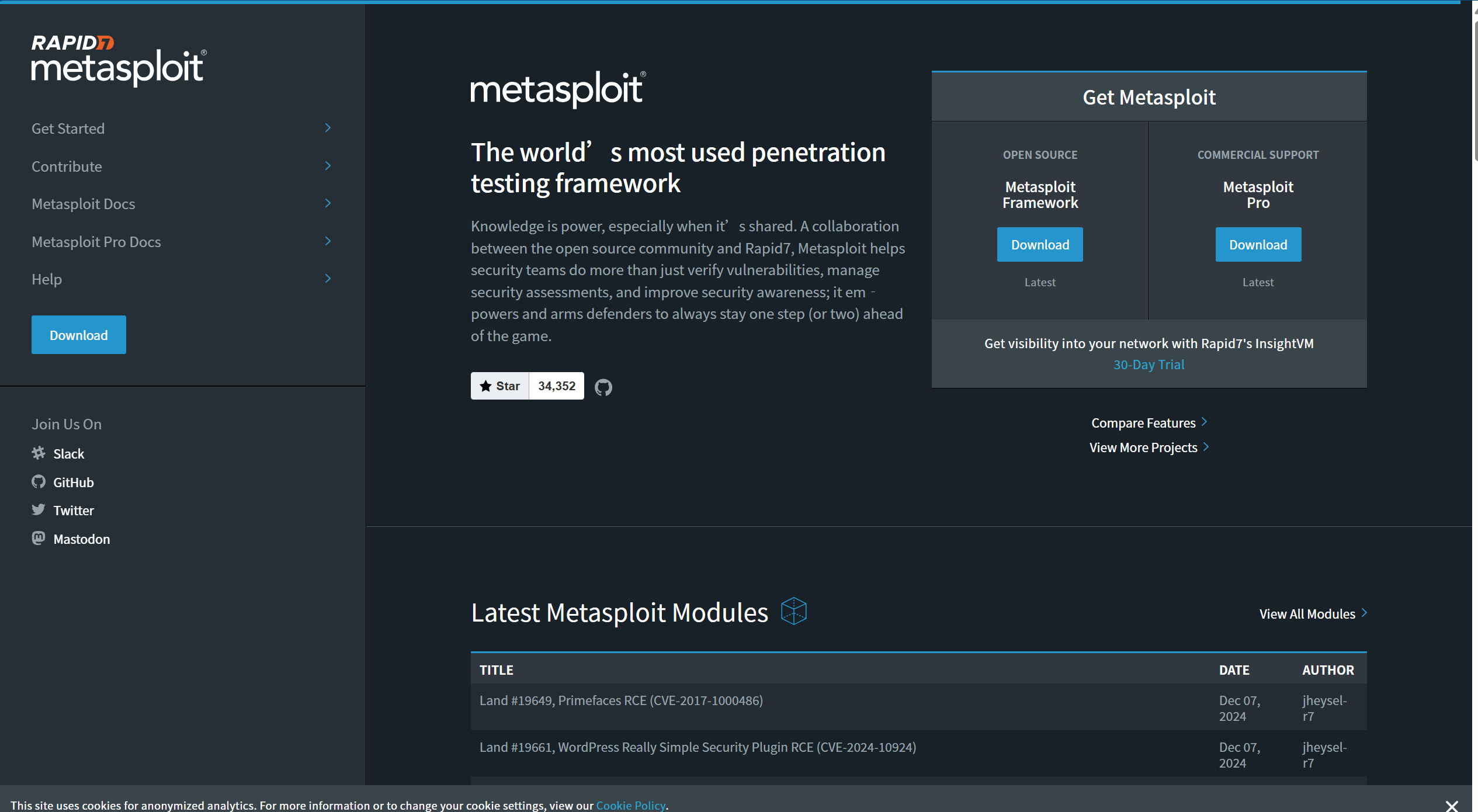The height and width of the screenshot is (812, 1478).
Task: Open the Slack icon under Join Us On
Action: (39, 453)
